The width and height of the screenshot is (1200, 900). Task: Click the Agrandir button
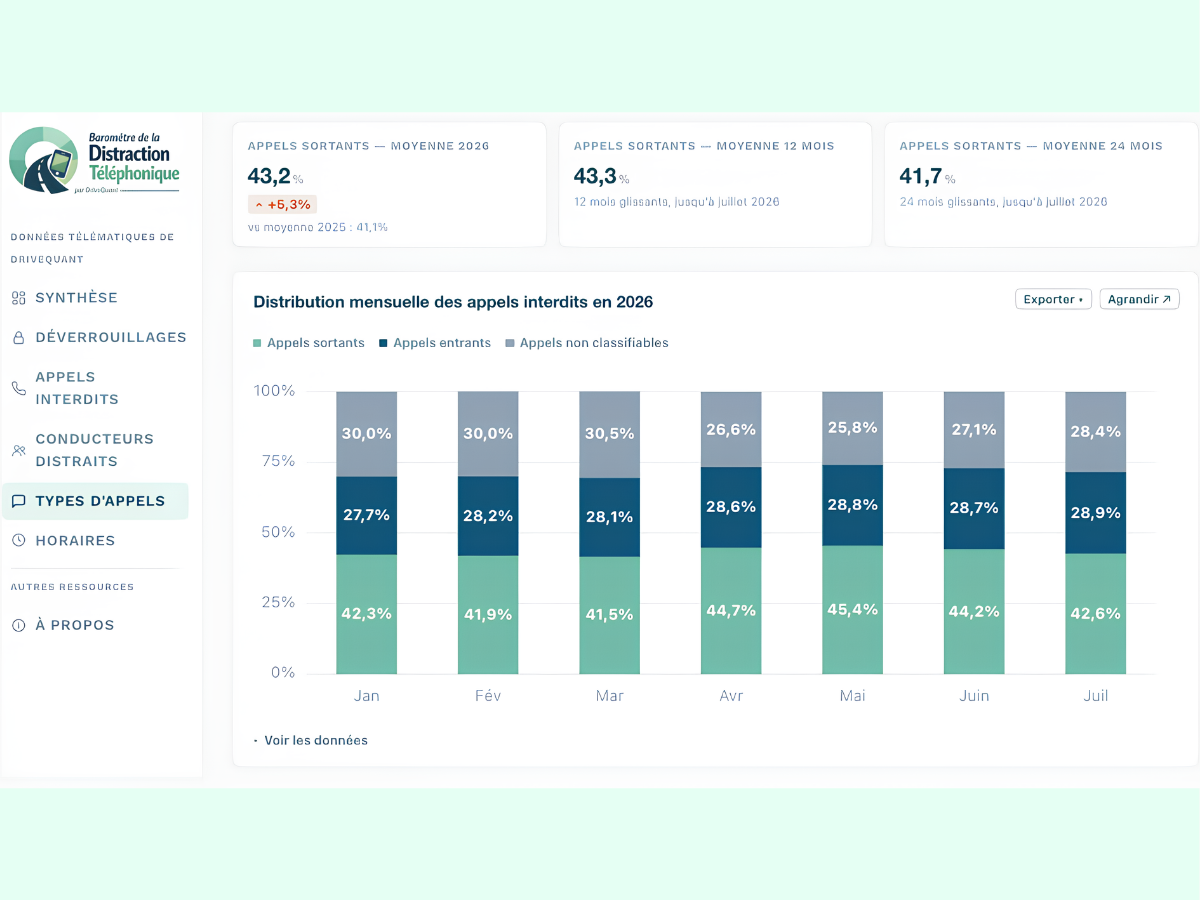1139,299
